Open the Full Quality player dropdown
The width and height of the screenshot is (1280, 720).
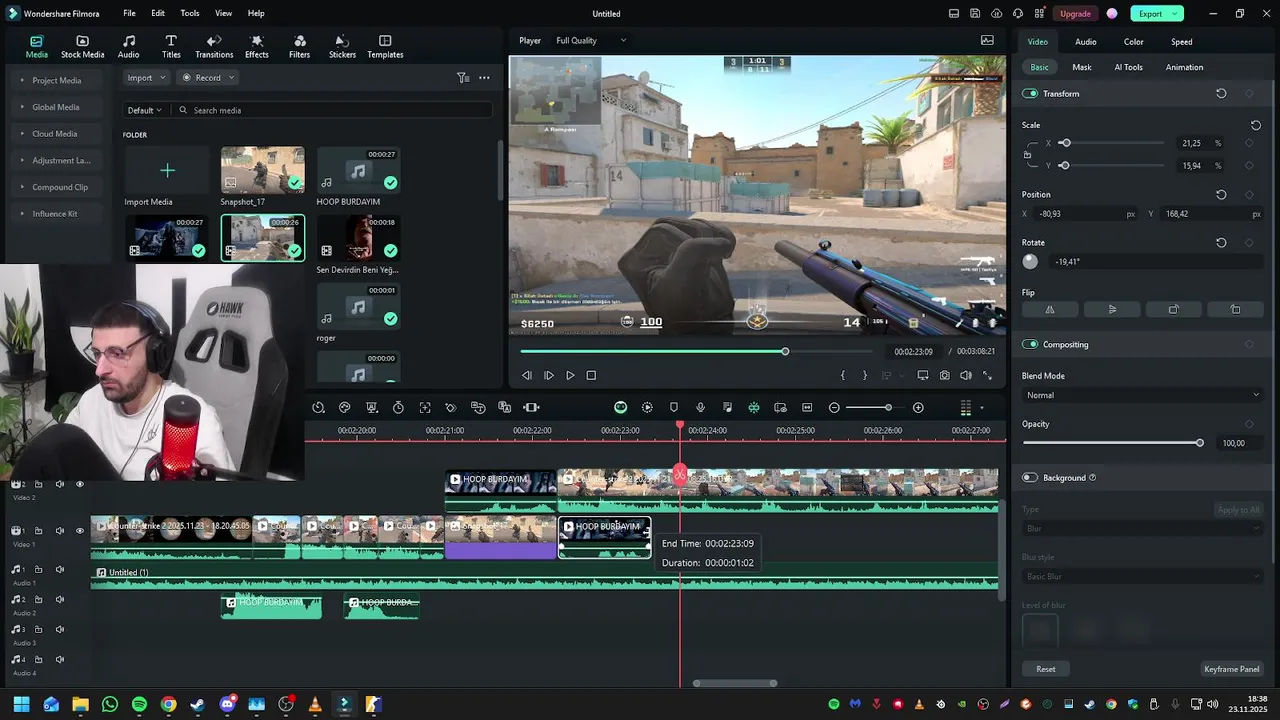pos(591,40)
